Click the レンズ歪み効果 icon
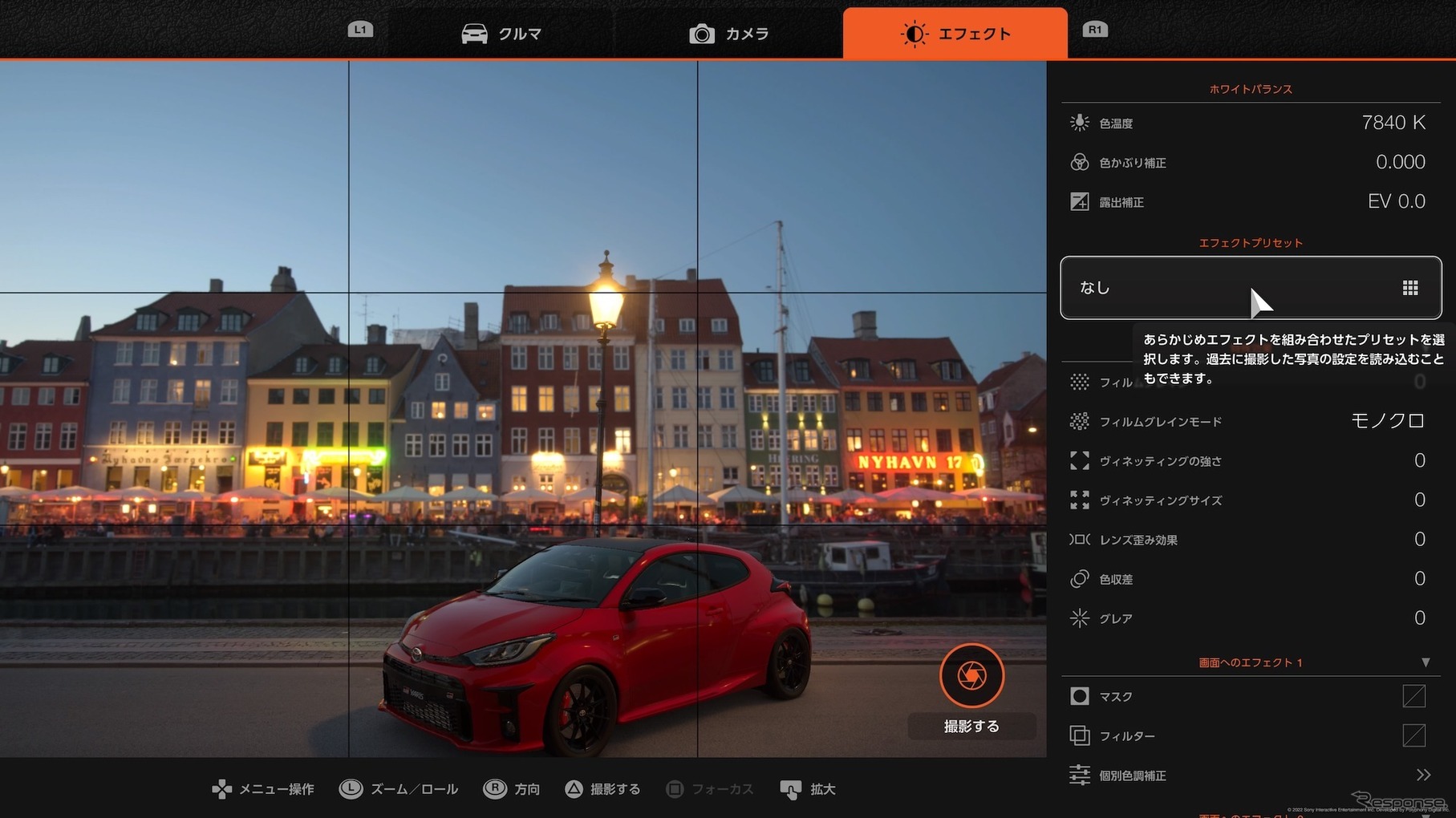This screenshot has width=1456, height=818. 1080,539
